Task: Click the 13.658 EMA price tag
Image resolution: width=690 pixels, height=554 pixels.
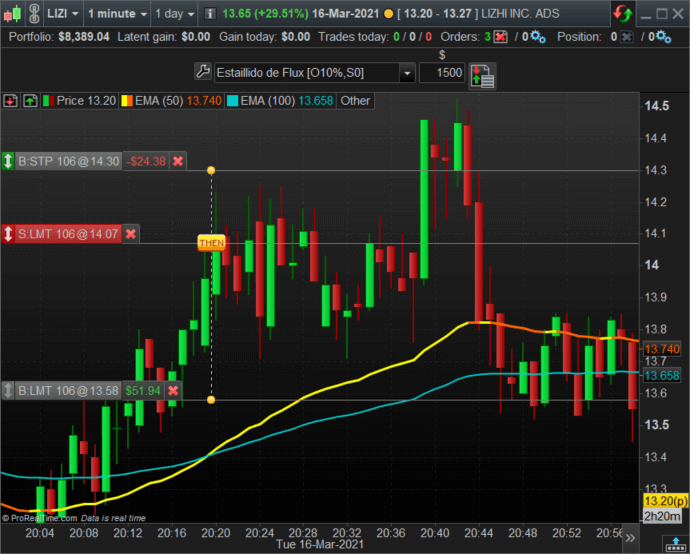Action: tap(662, 375)
